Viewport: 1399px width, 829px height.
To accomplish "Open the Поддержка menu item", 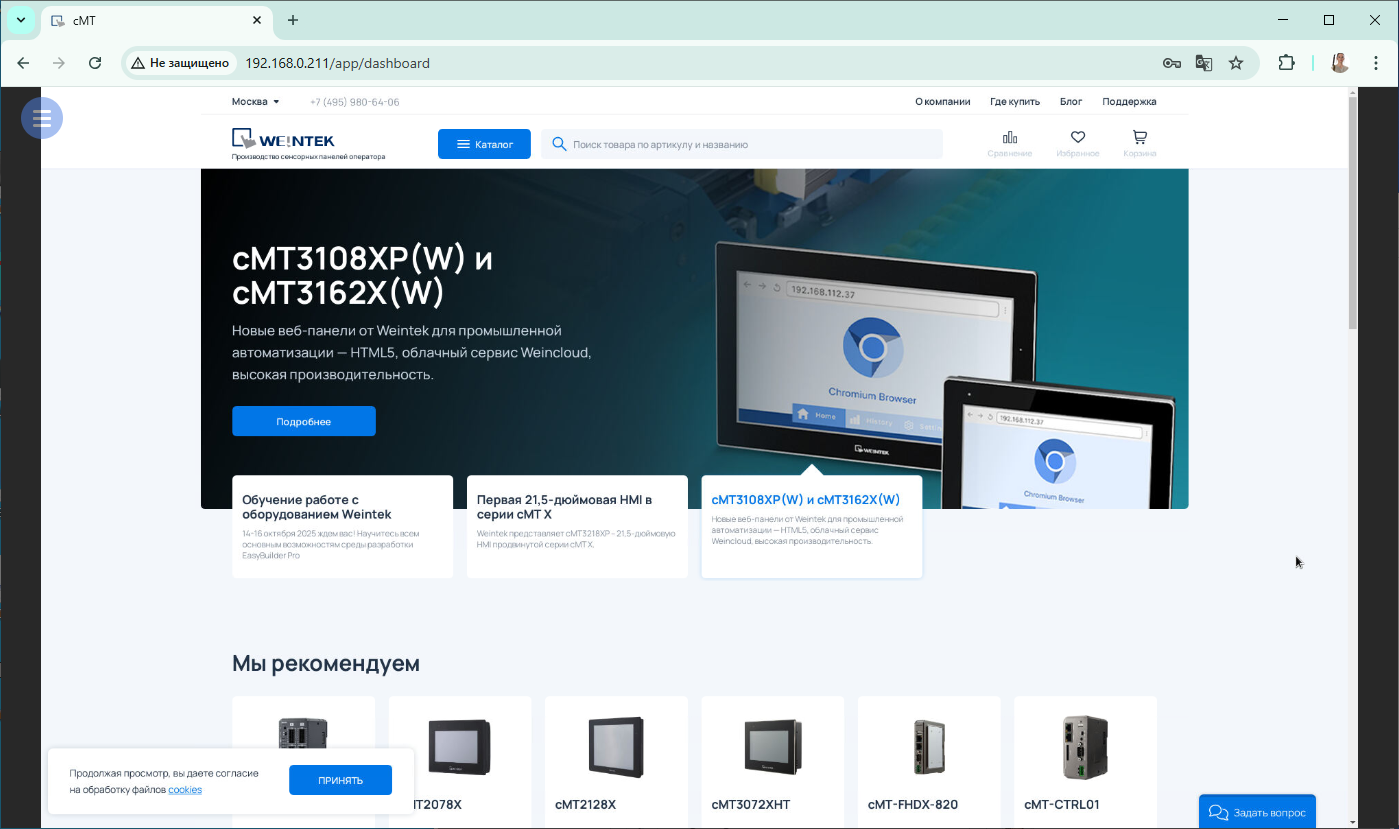I will [x=1129, y=101].
